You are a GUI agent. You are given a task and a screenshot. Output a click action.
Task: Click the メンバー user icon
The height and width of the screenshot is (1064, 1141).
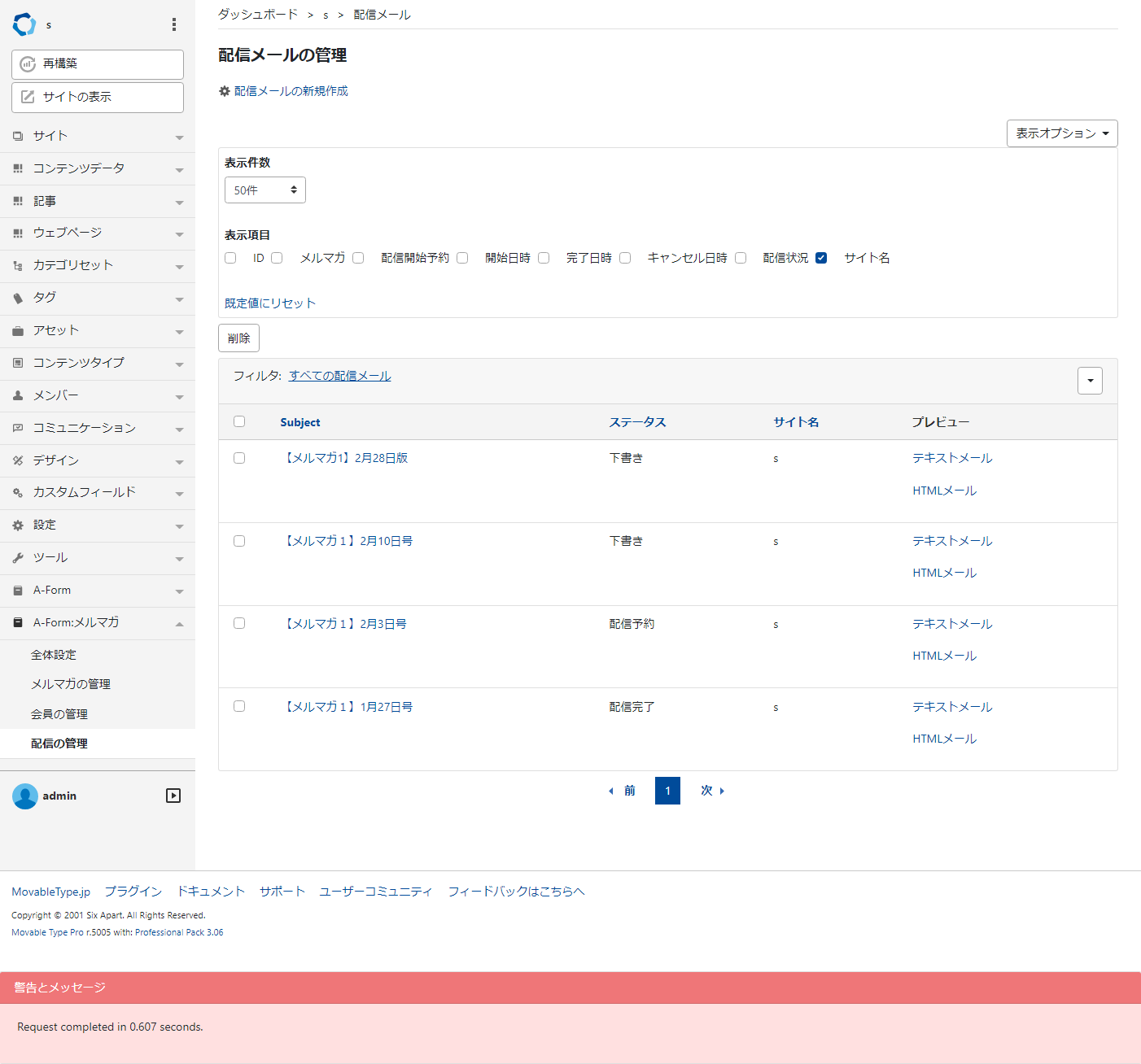pos(18,395)
